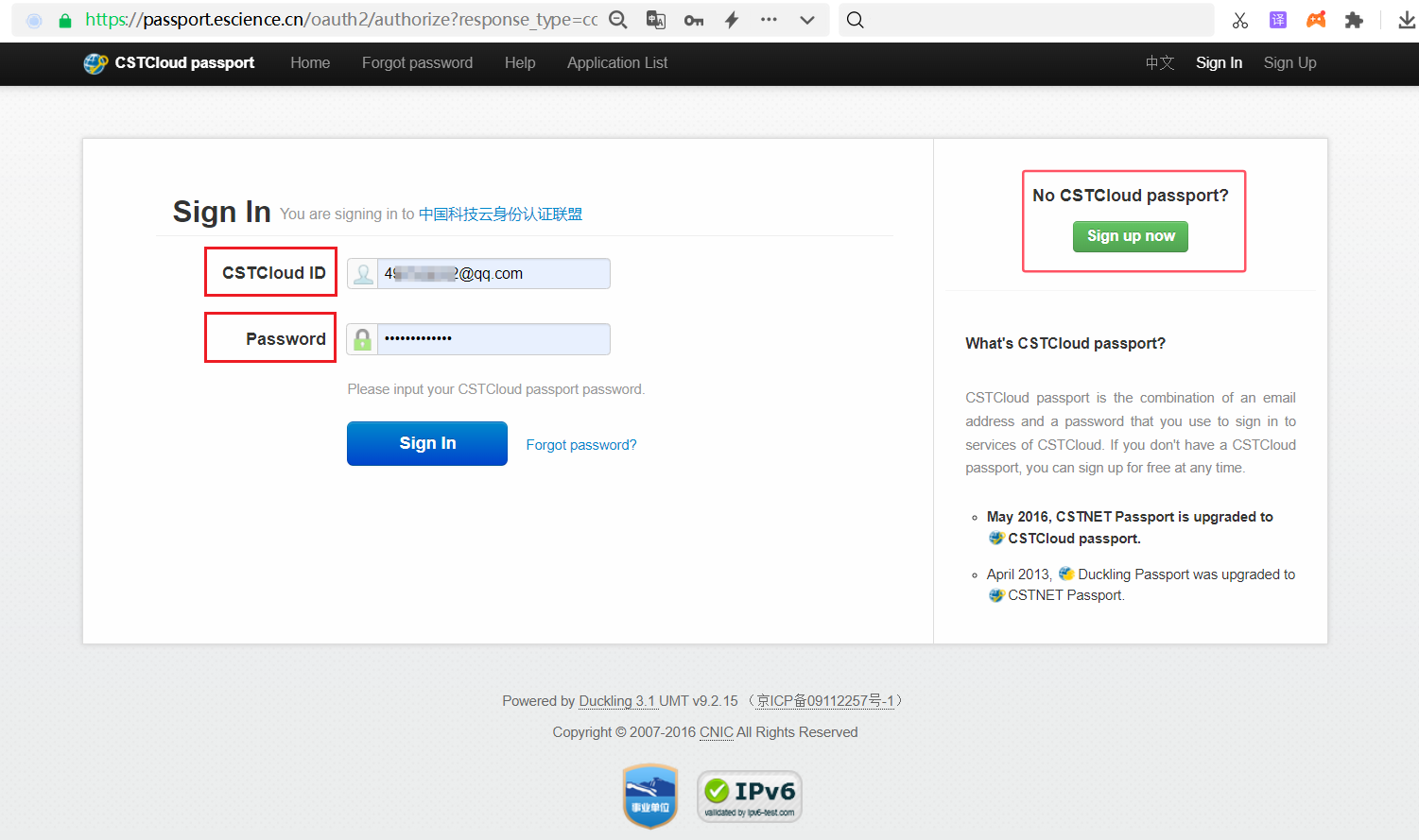Open the downloads arrow icon
The height and width of the screenshot is (840, 1419).
click(1407, 20)
